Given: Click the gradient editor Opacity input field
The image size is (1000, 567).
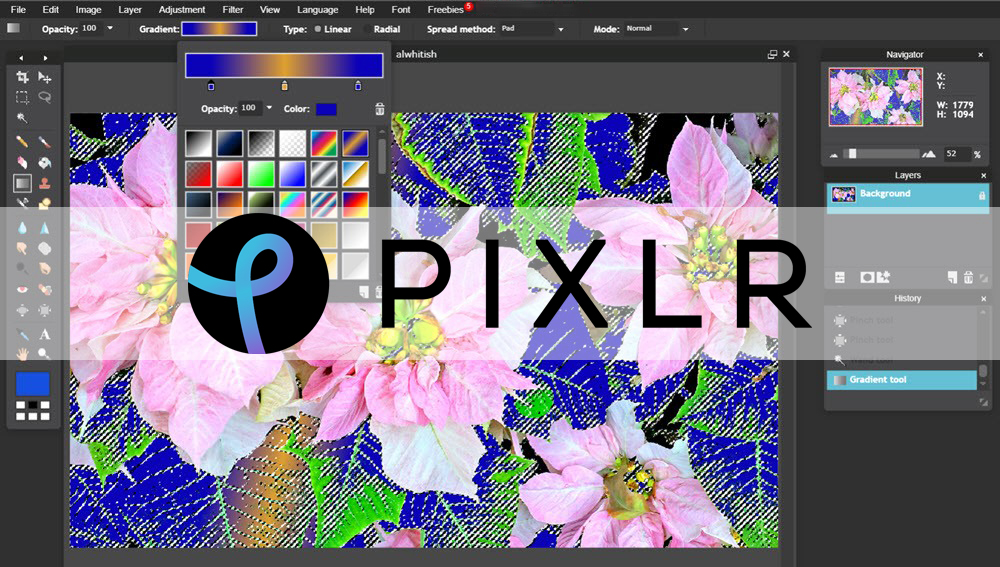Looking at the screenshot, I should [x=250, y=108].
